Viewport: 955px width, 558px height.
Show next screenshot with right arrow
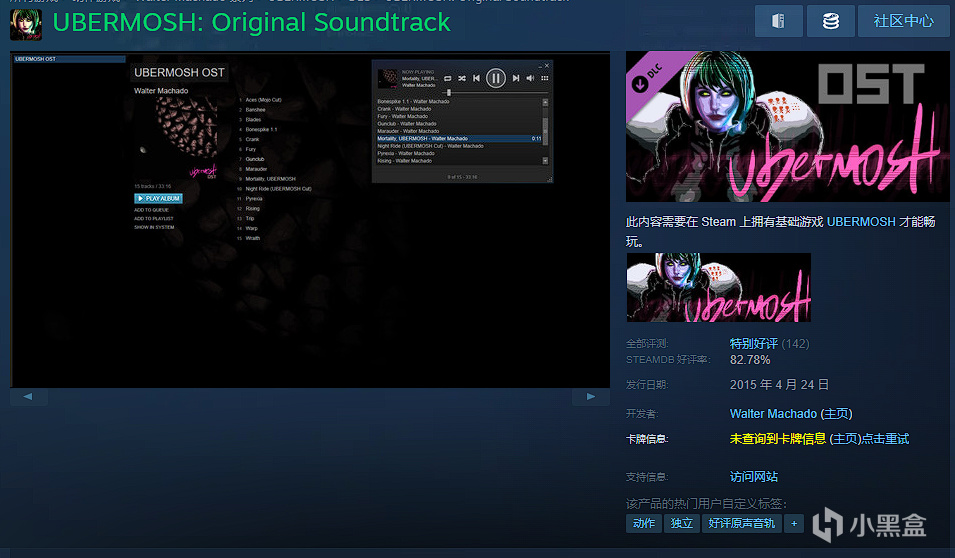click(590, 397)
